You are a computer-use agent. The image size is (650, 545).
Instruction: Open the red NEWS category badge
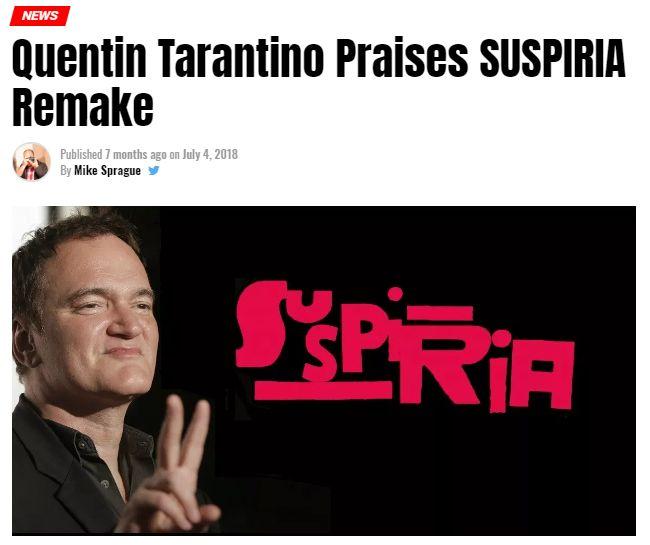40,16
